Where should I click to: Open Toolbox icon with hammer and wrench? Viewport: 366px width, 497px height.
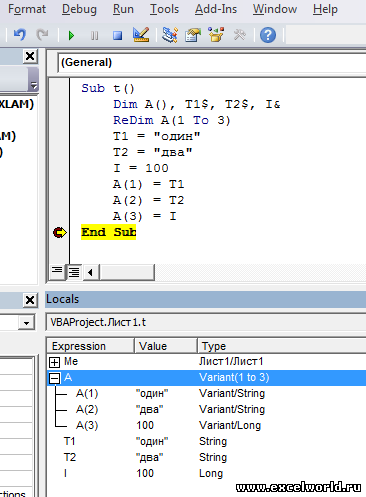tap(239, 35)
